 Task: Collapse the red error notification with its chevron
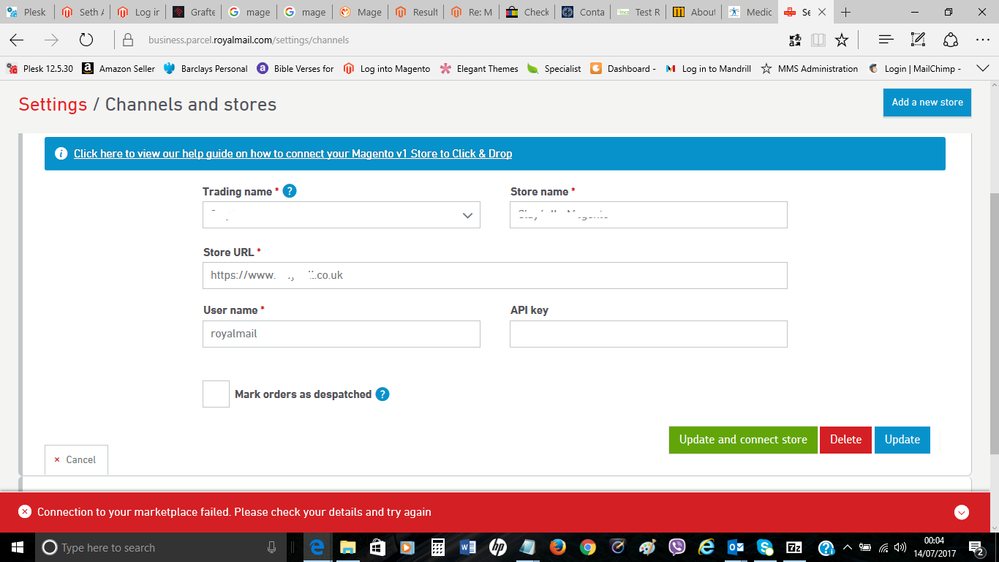pyautogui.click(x=961, y=512)
